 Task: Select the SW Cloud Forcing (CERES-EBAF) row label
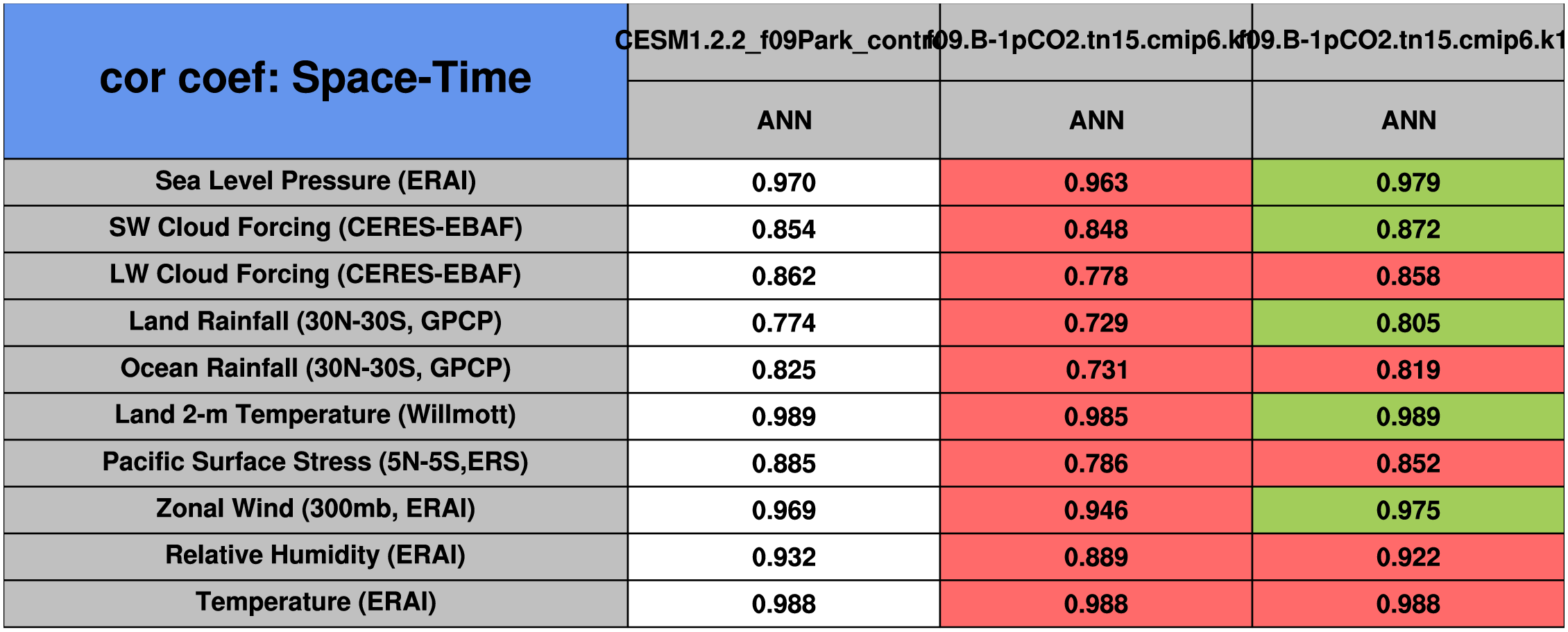click(316, 228)
